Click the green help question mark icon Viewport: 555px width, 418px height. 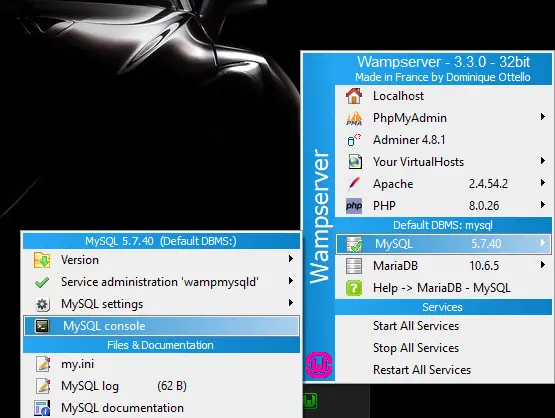tap(354, 288)
